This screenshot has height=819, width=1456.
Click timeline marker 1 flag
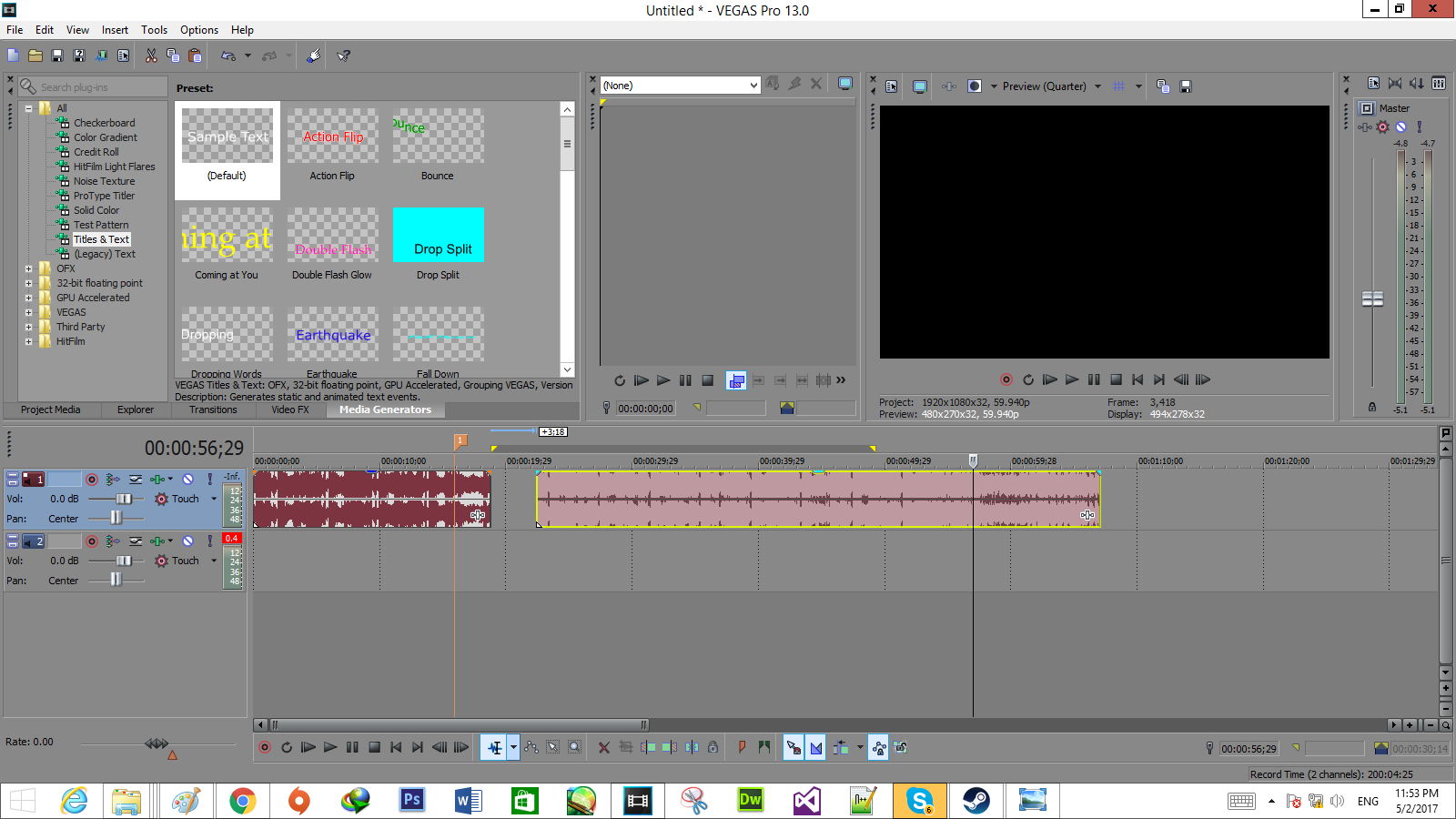click(x=460, y=440)
